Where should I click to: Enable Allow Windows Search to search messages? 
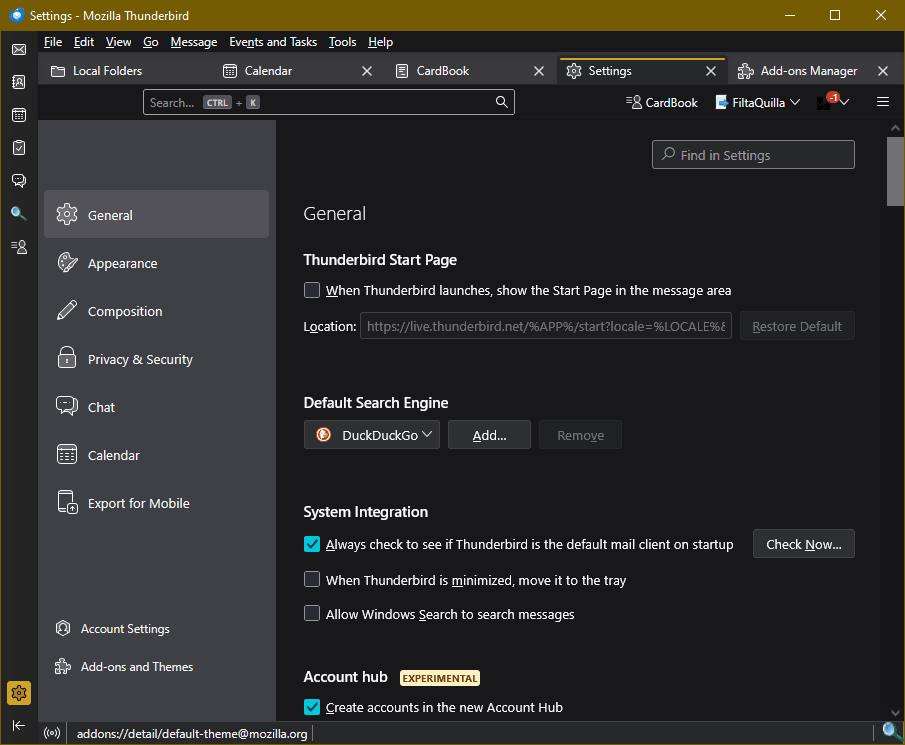312,614
